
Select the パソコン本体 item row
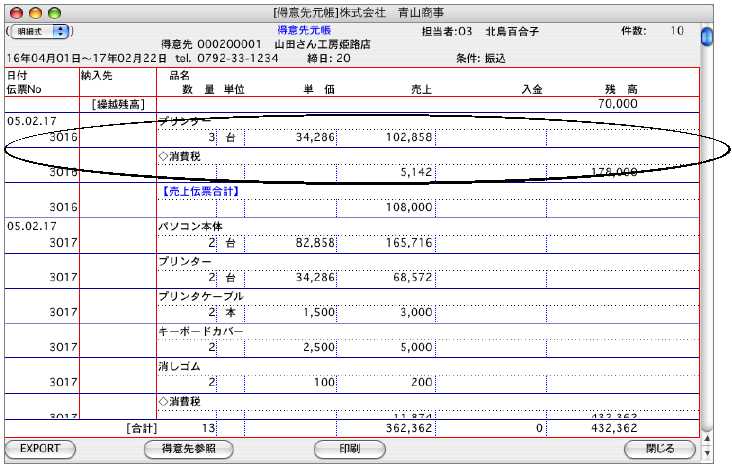192,226
